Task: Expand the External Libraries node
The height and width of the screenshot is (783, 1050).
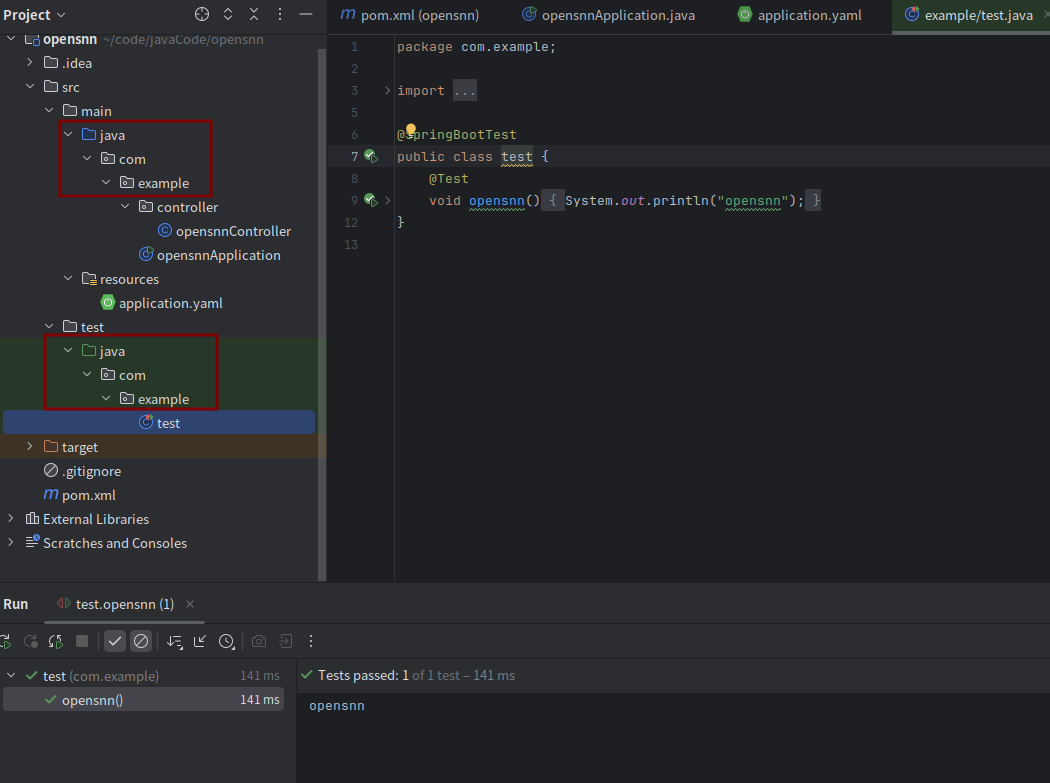Action: pyautogui.click(x=11, y=518)
